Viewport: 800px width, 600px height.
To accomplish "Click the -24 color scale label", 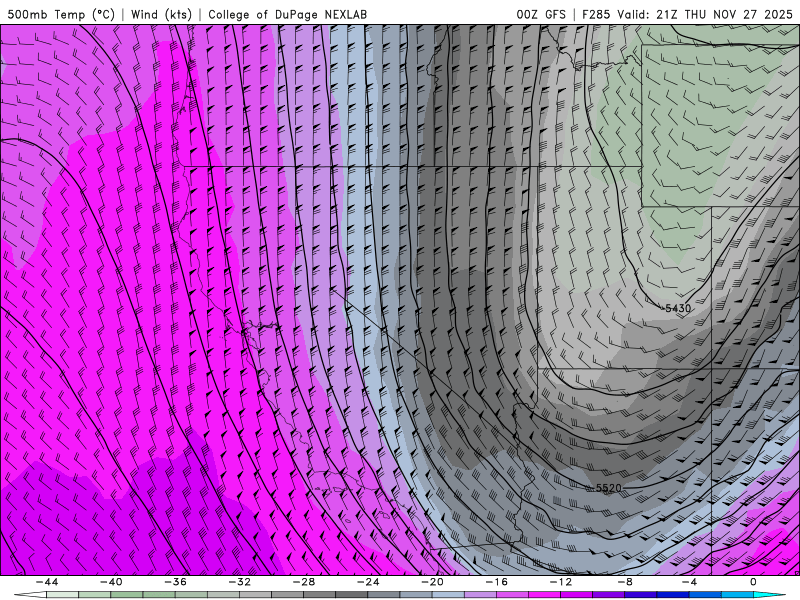I will coord(368,582).
